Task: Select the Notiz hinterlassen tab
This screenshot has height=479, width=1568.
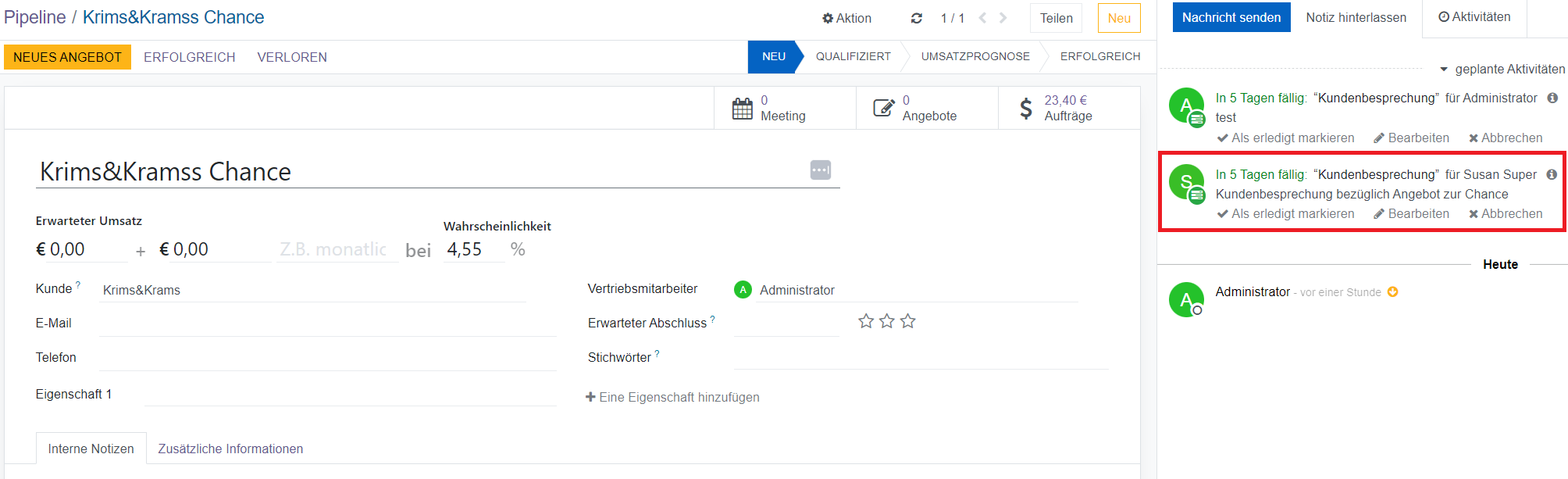Action: click(1356, 17)
